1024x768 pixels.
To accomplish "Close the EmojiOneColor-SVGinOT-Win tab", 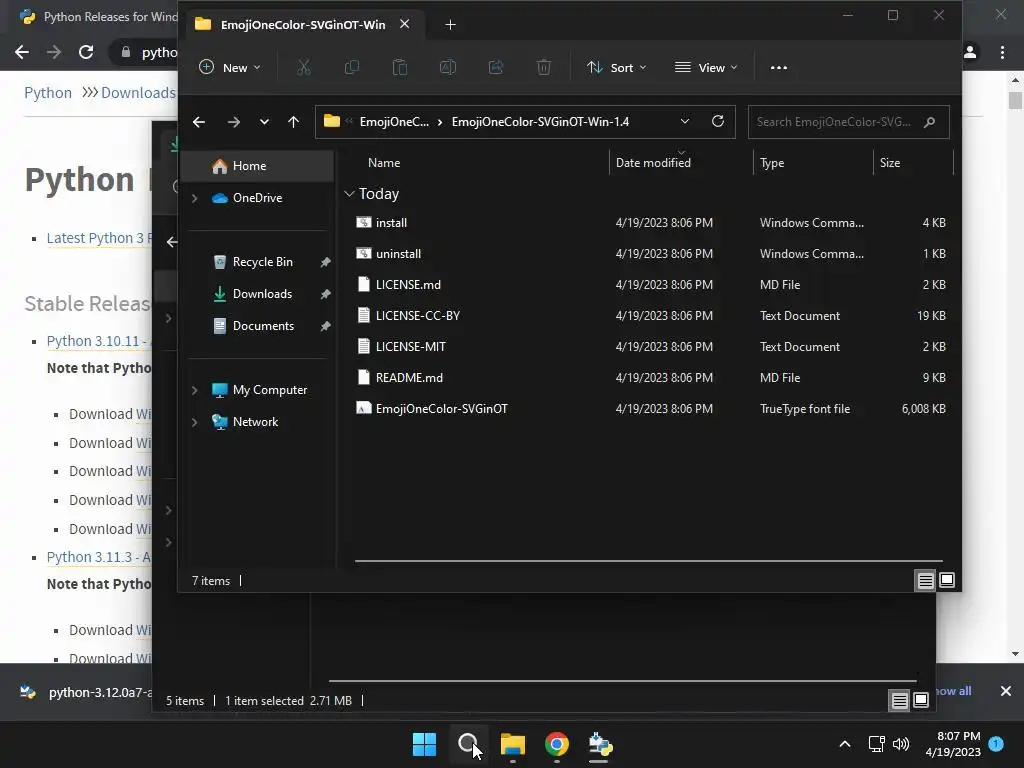I will (x=405, y=24).
